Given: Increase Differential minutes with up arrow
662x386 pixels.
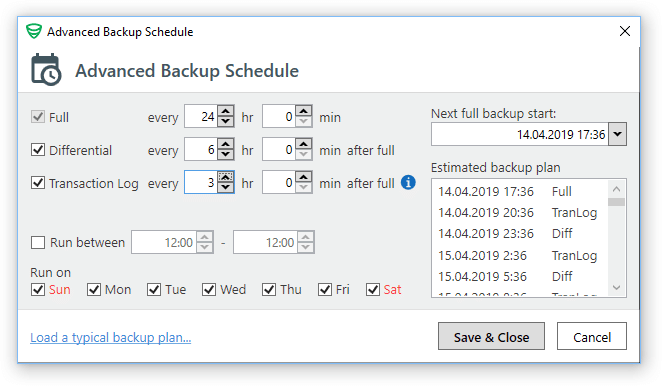Looking at the screenshot, I should click(304, 144).
